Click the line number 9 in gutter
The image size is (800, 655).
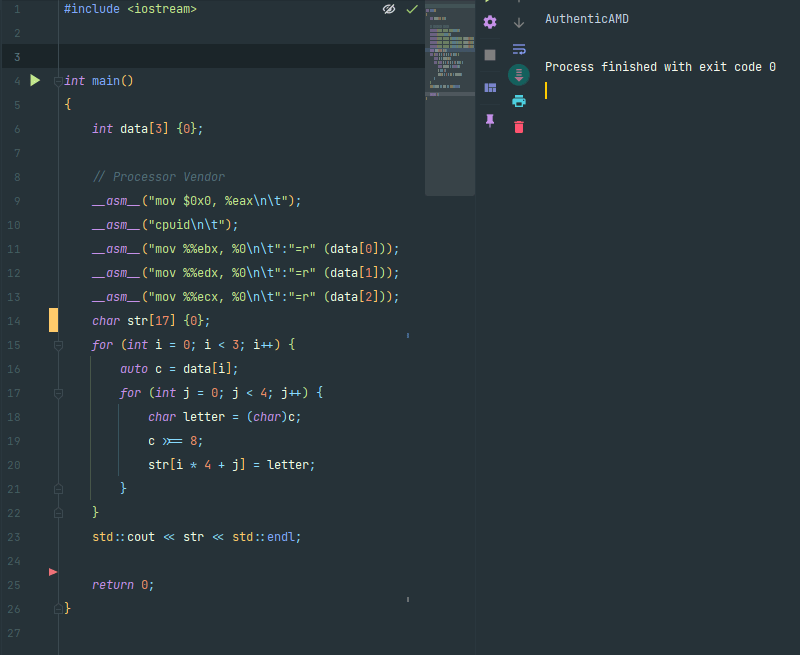pyautogui.click(x=17, y=200)
